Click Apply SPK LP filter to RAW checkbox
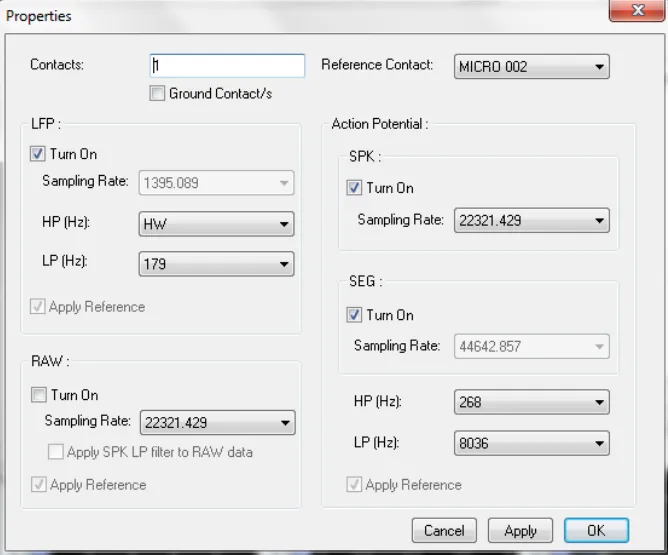668x555 pixels. [x=56, y=452]
